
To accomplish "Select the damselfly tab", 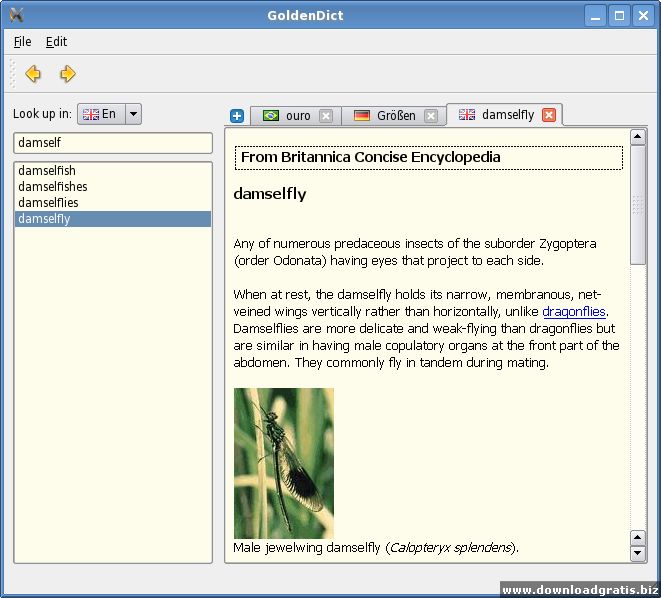I will tap(504, 115).
